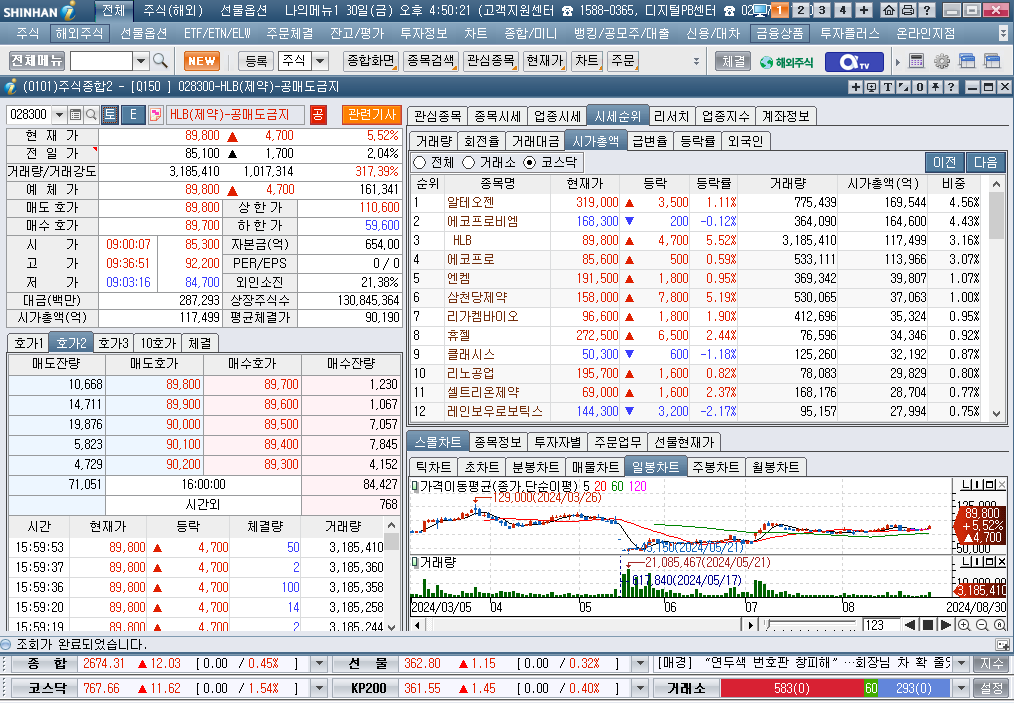Screen dimensions: 1014x703
Task: Click the chart candle count slider
Action: pos(812,625)
